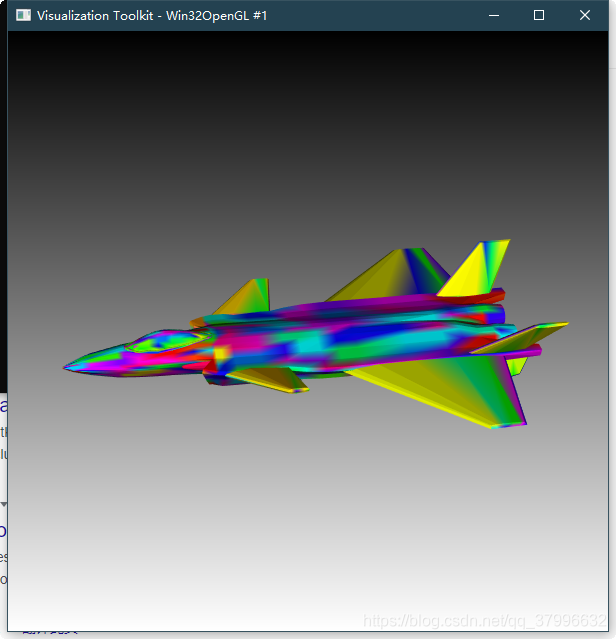Click the far-side main wing behind fuselage
Image resolution: width=616 pixels, height=639 pixels.
click(x=391, y=275)
